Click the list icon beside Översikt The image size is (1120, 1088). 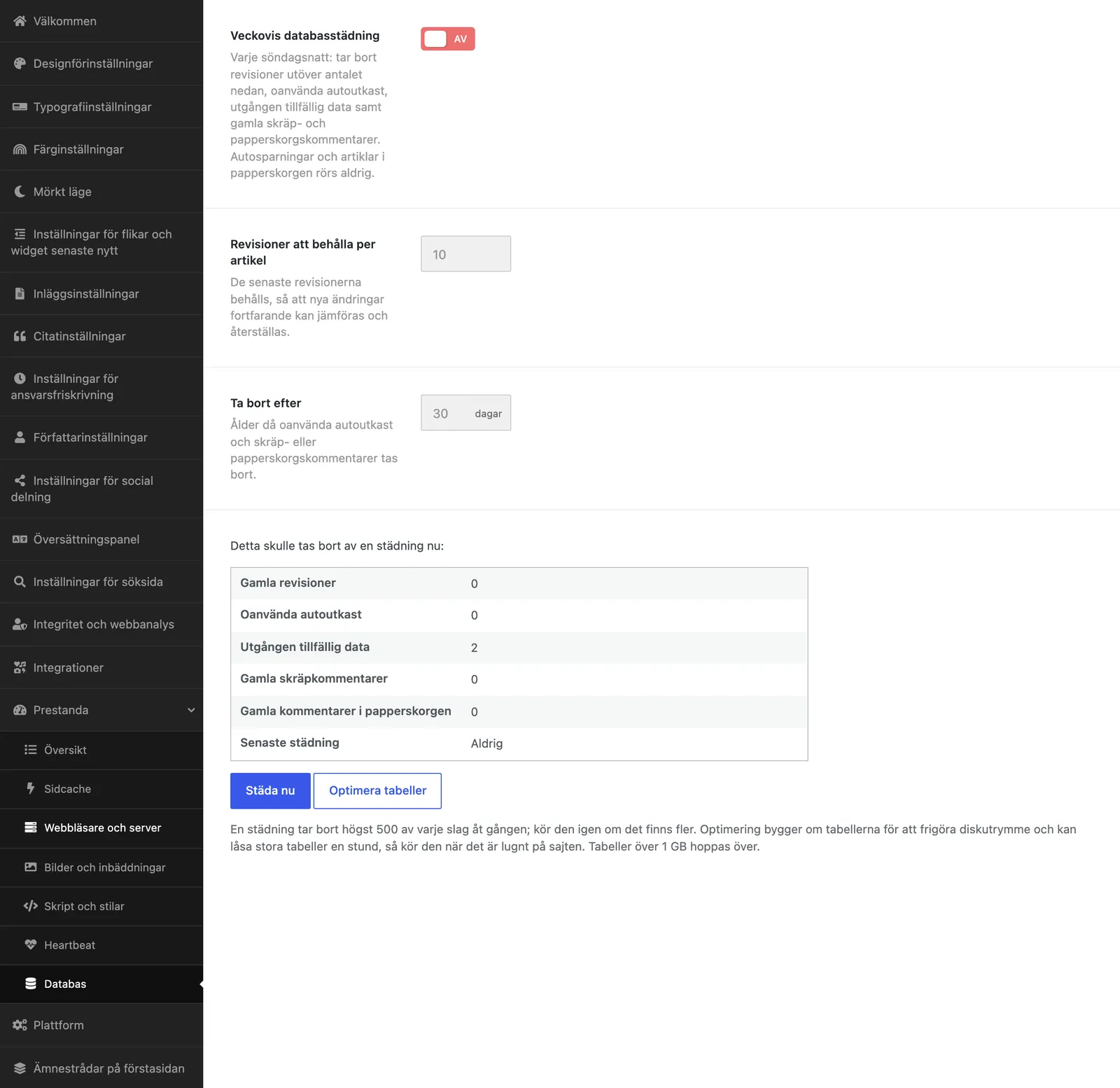pos(31,750)
